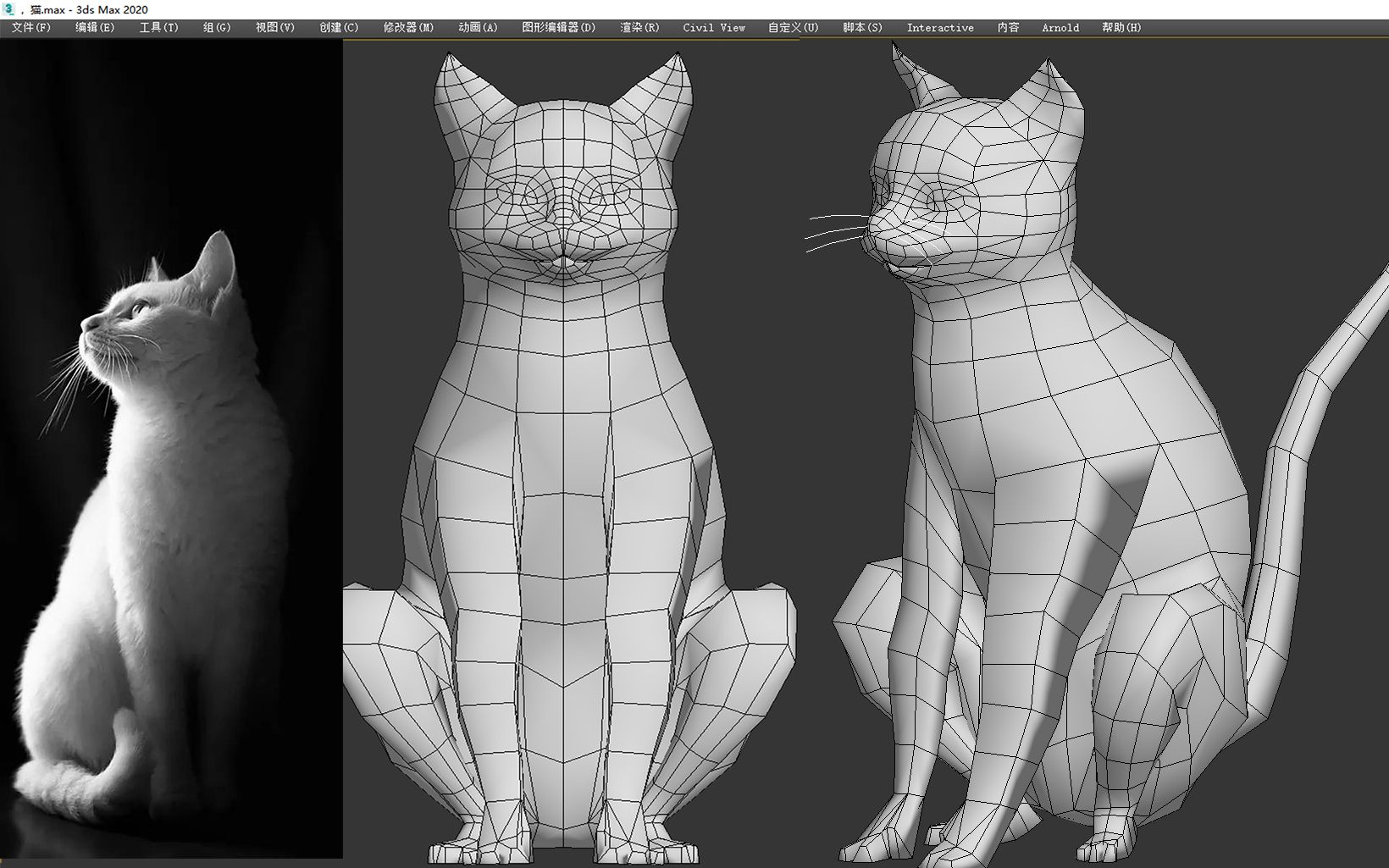Open the 渲染(R) rendering menu
This screenshot has height=868, width=1389.
point(639,27)
